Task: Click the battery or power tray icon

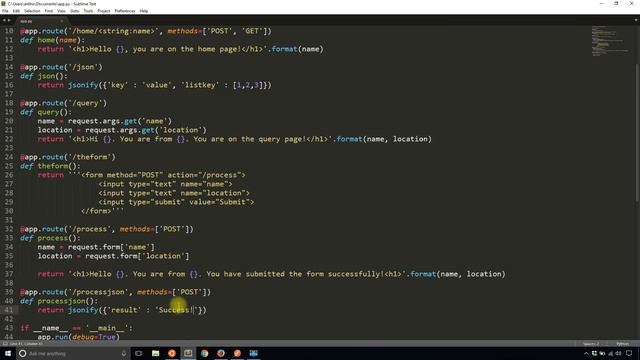Action: [x=602, y=353]
